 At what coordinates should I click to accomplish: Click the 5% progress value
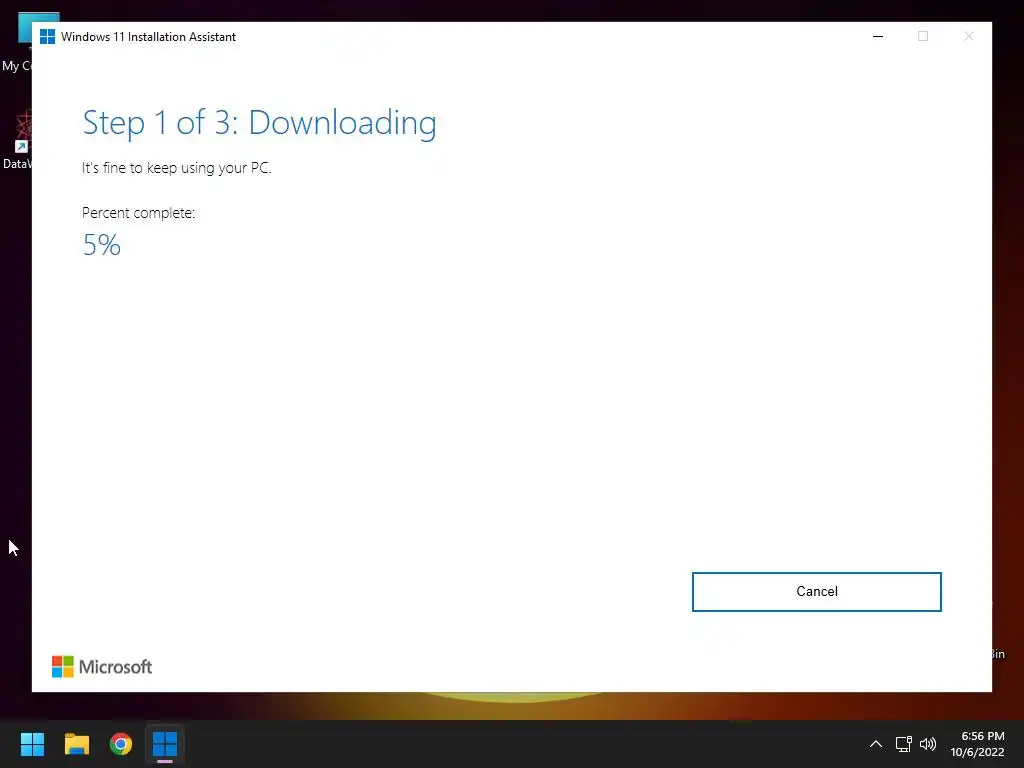[102, 245]
